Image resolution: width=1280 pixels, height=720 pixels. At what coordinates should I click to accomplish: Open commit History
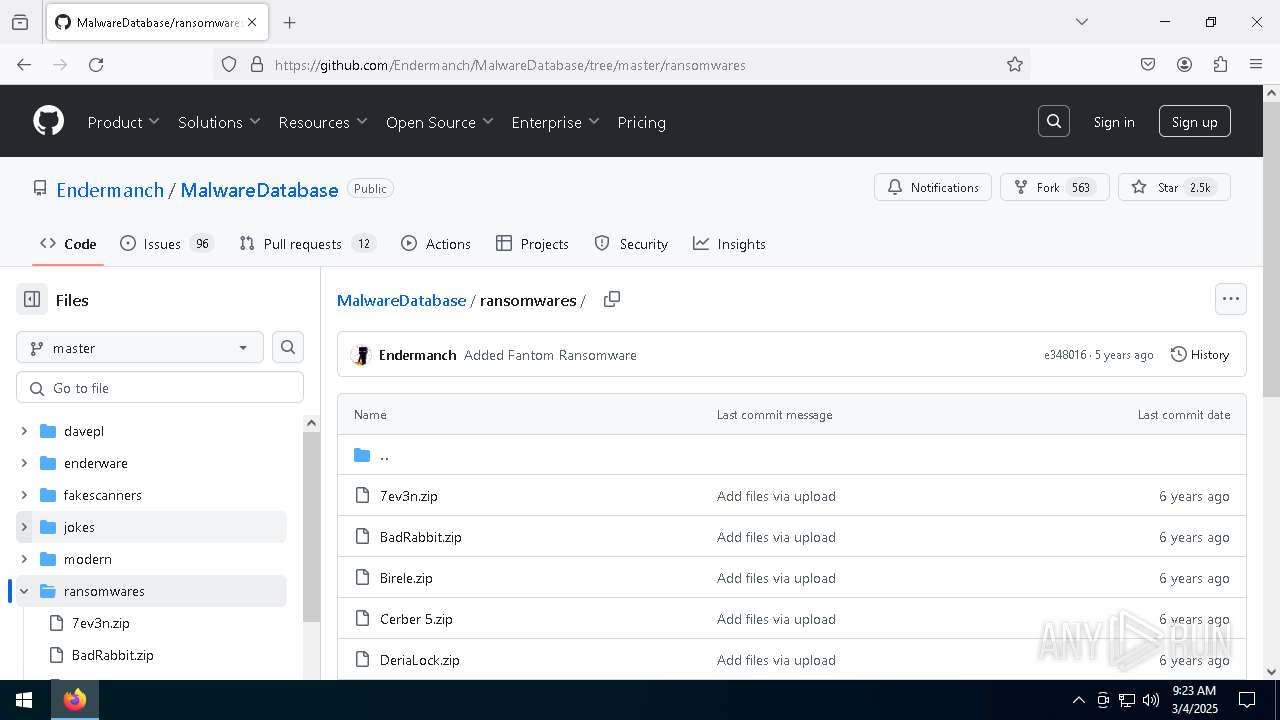click(1200, 354)
